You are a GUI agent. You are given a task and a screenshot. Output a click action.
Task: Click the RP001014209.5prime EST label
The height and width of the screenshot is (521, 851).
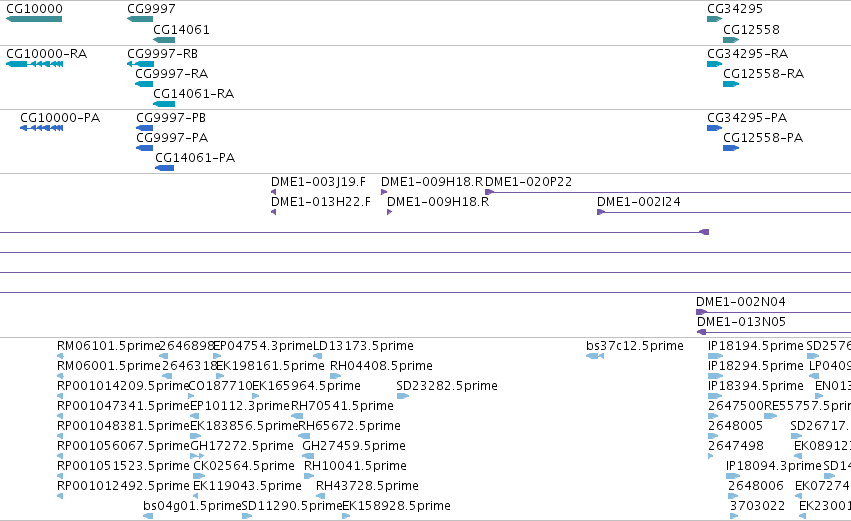coord(123,386)
